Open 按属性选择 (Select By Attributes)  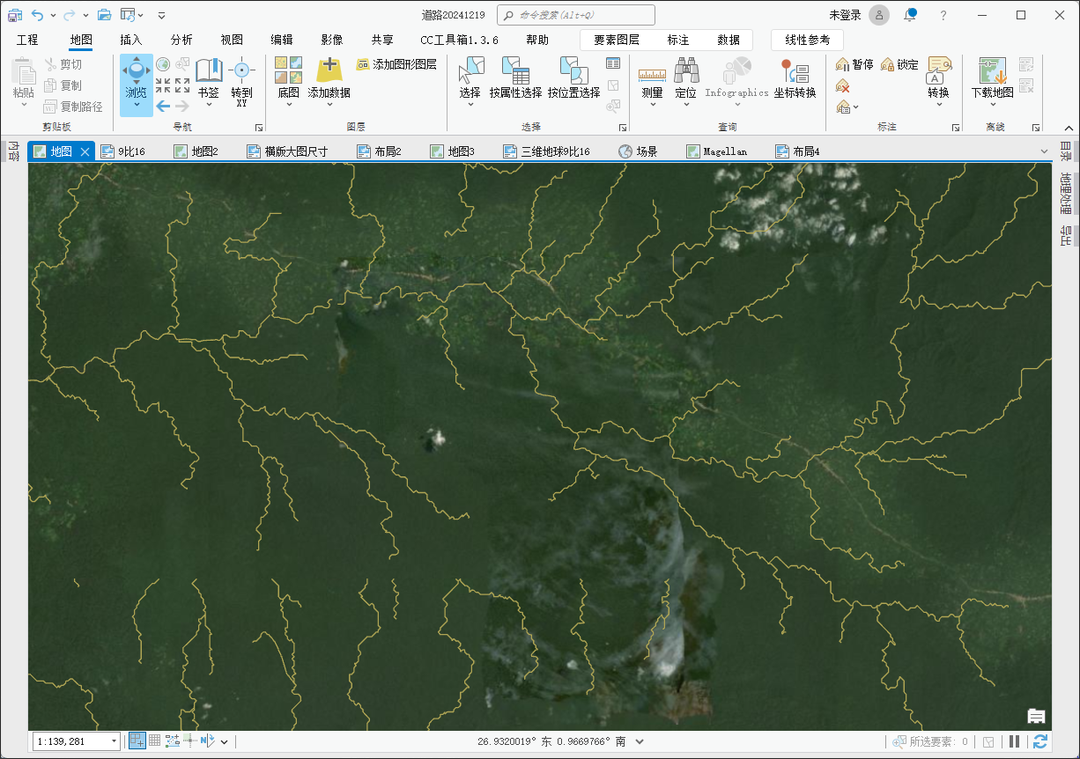coord(515,78)
